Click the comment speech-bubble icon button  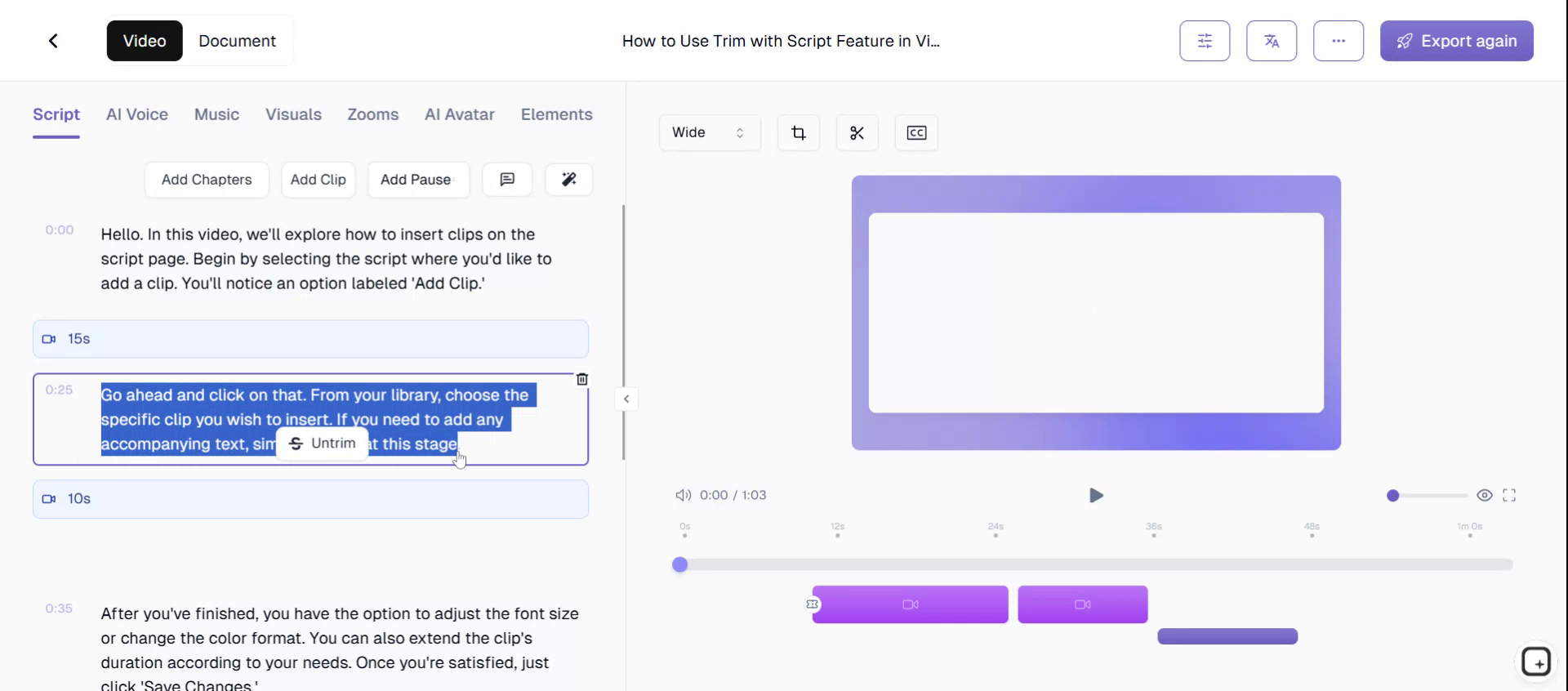tap(507, 180)
